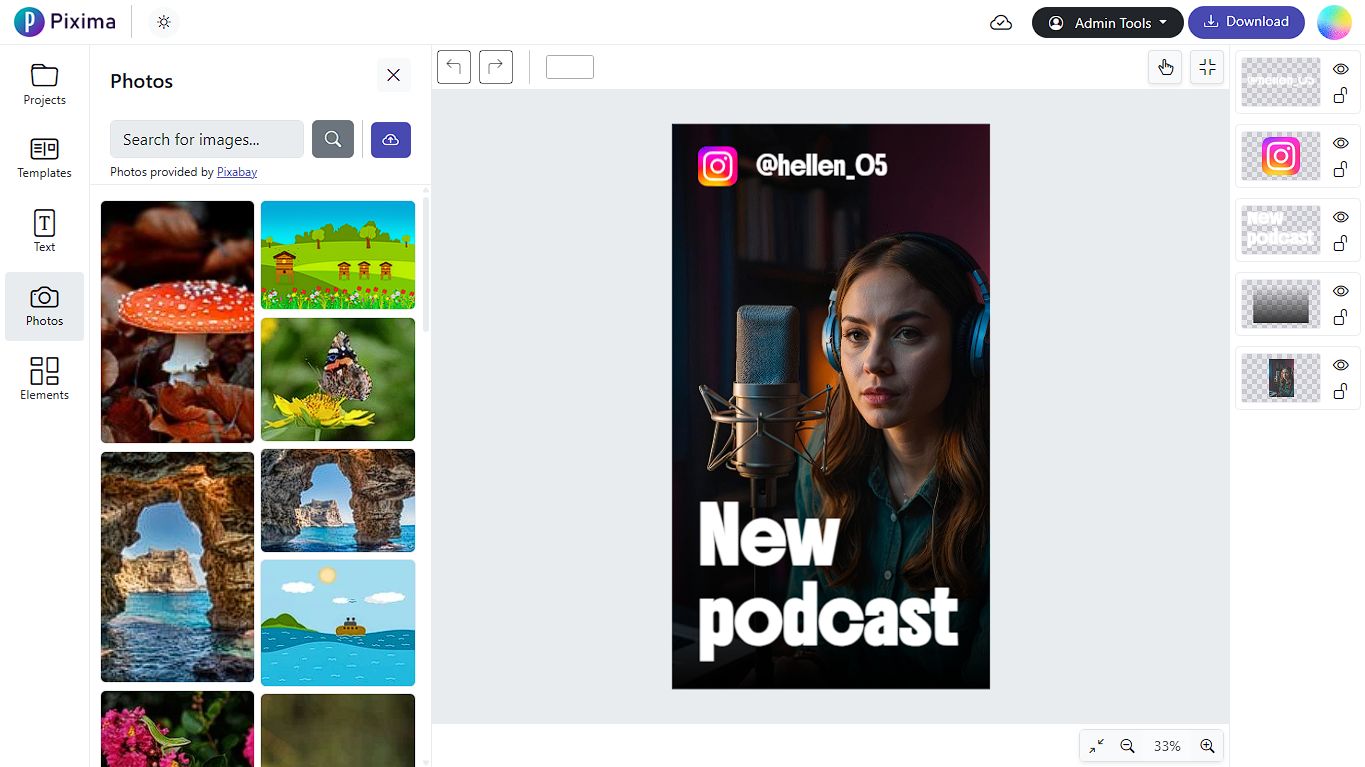Screen dimensions: 1365x767
Task: Click the redo arrow button
Action: [x=496, y=67]
